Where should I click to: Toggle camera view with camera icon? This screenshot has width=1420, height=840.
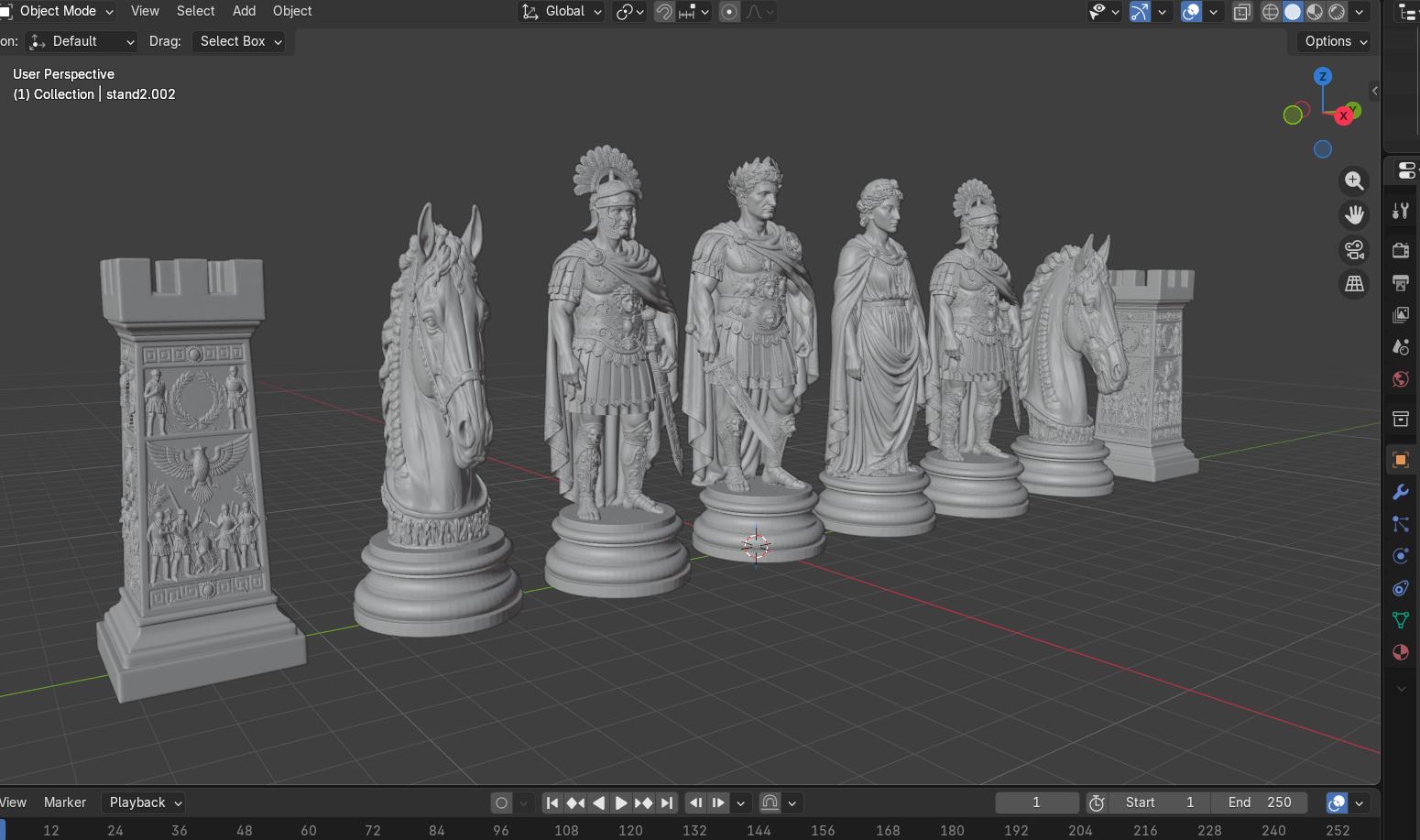click(1354, 249)
